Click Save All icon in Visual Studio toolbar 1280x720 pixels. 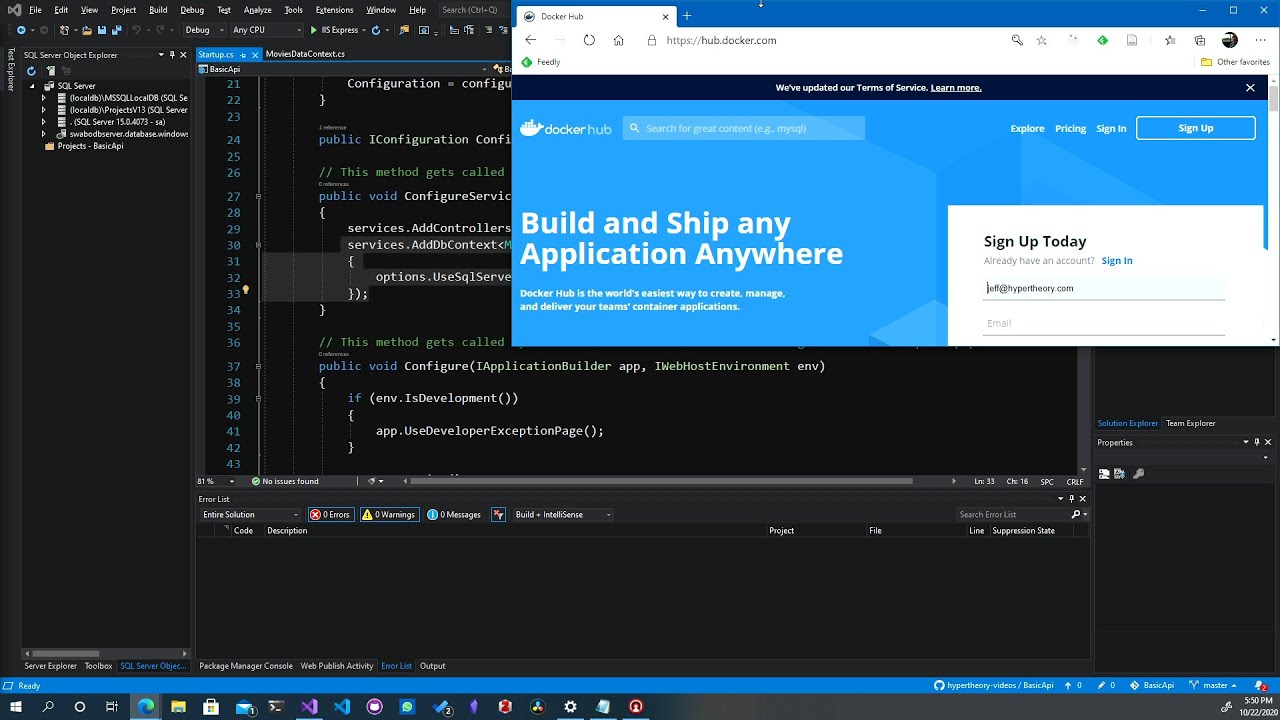pyautogui.click(x=116, y=30)
